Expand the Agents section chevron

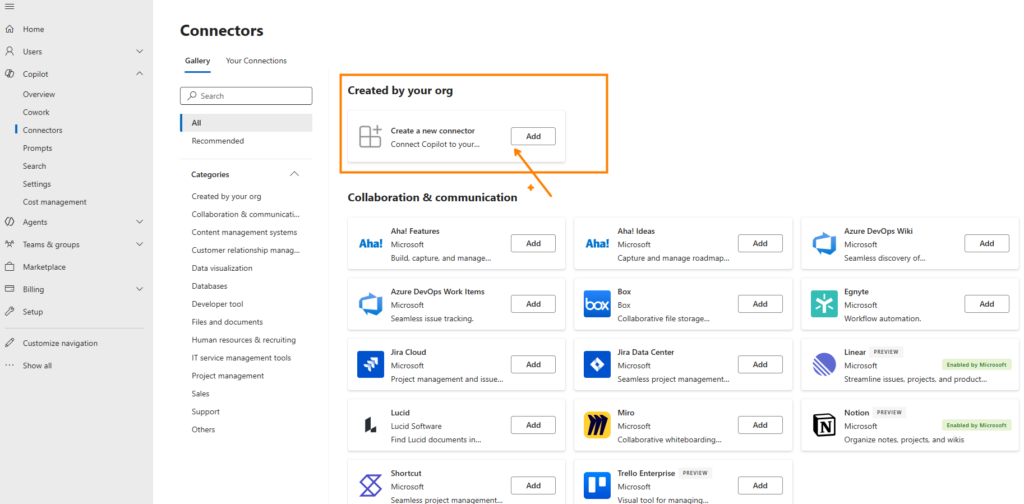click(x=139, y=222)
